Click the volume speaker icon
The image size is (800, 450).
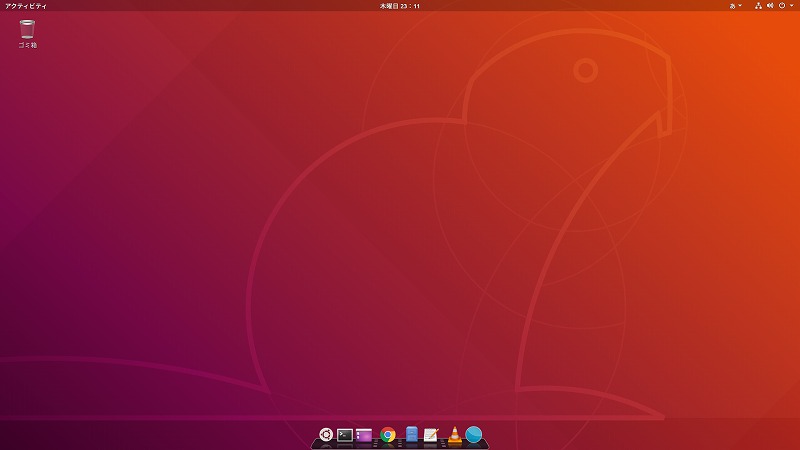(770, 6)
